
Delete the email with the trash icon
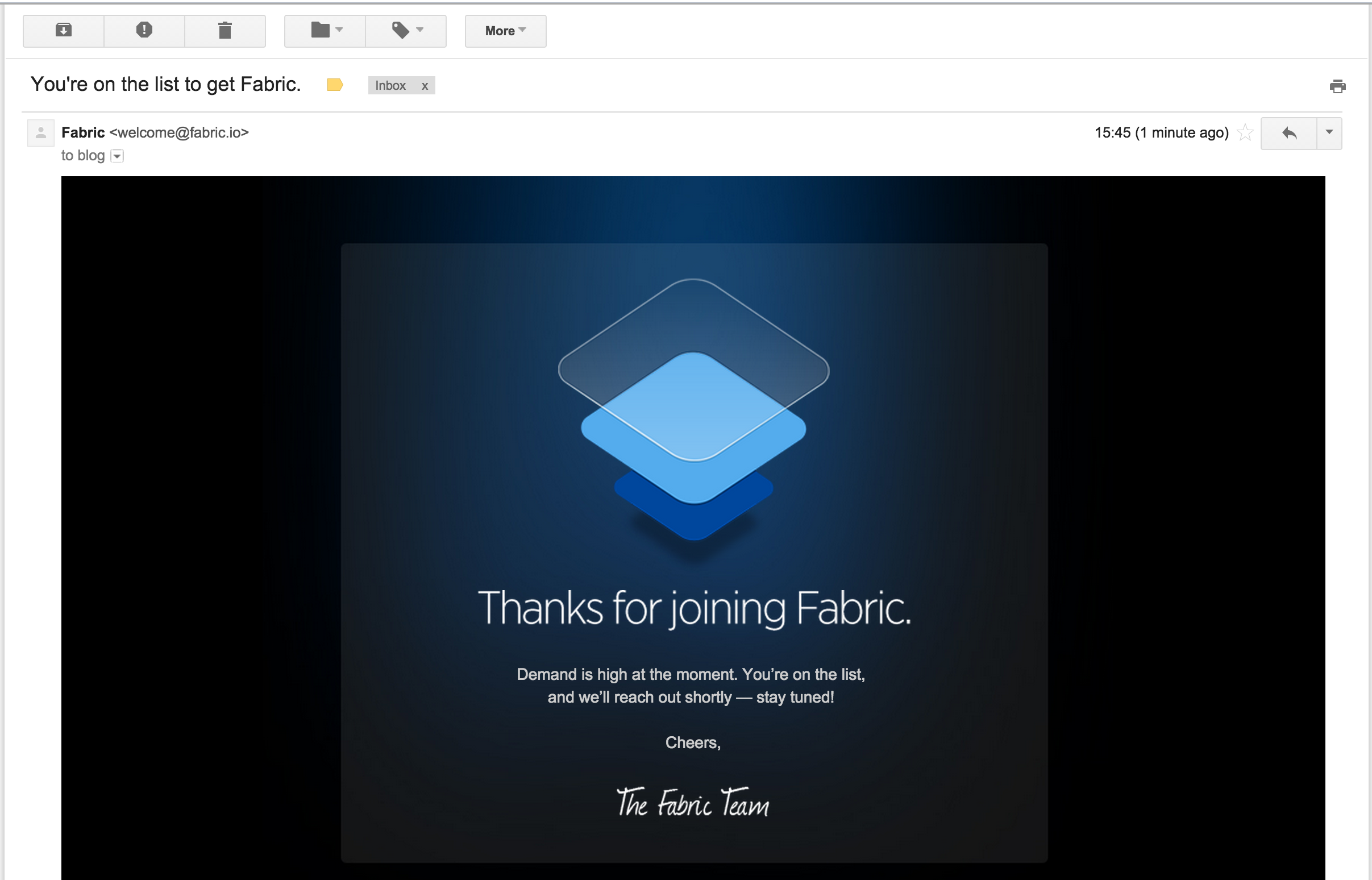pyautogui.click(x=225, y=31)
